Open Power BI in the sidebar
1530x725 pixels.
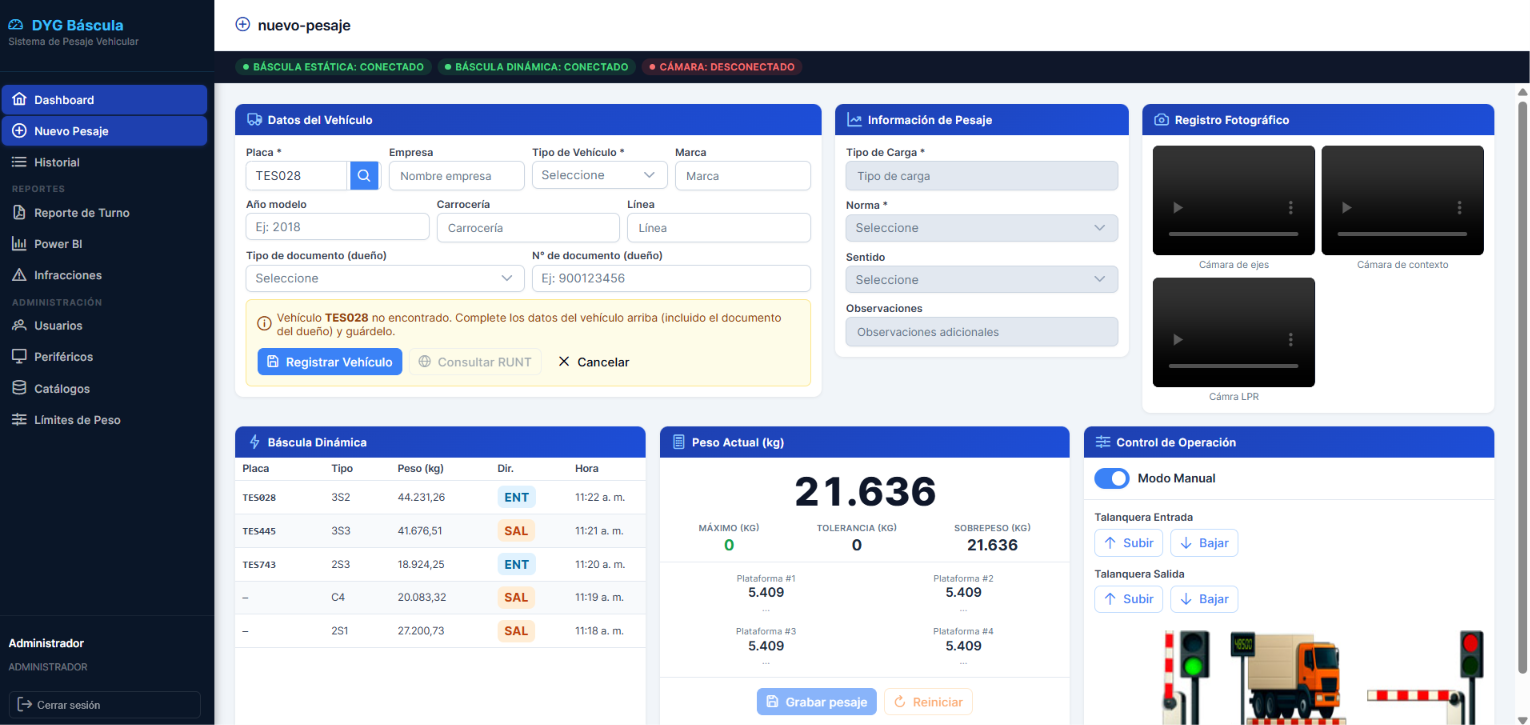[104, 244]
